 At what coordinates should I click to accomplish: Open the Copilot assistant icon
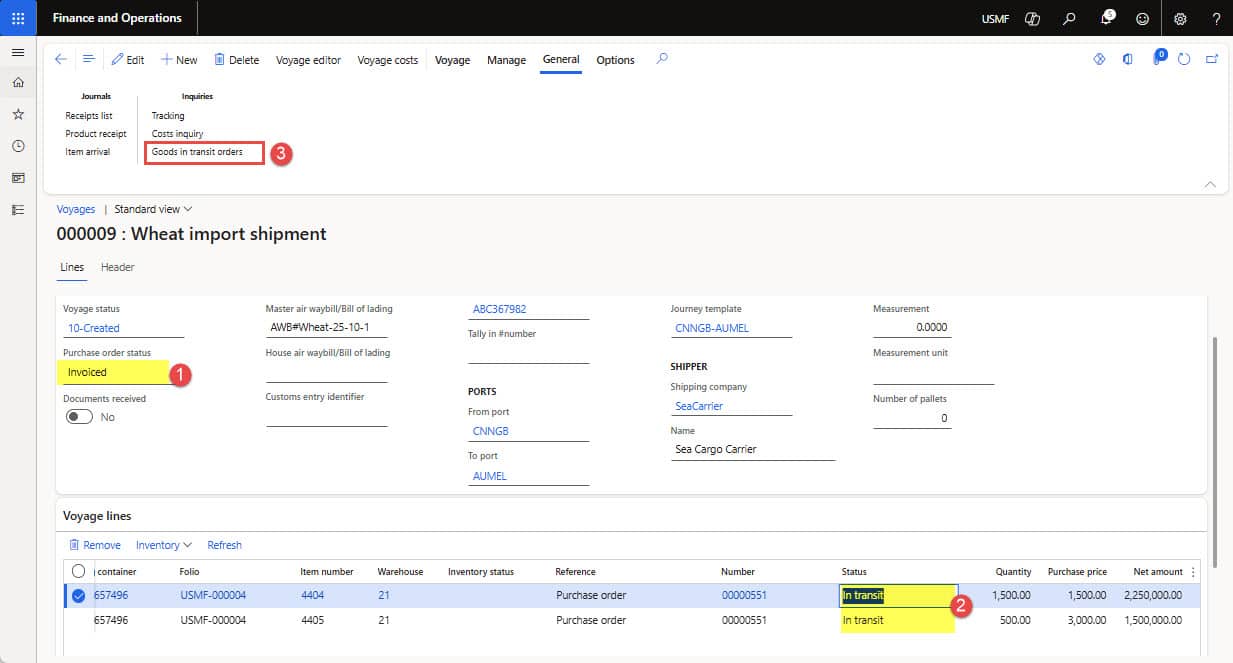(1031, 18)
